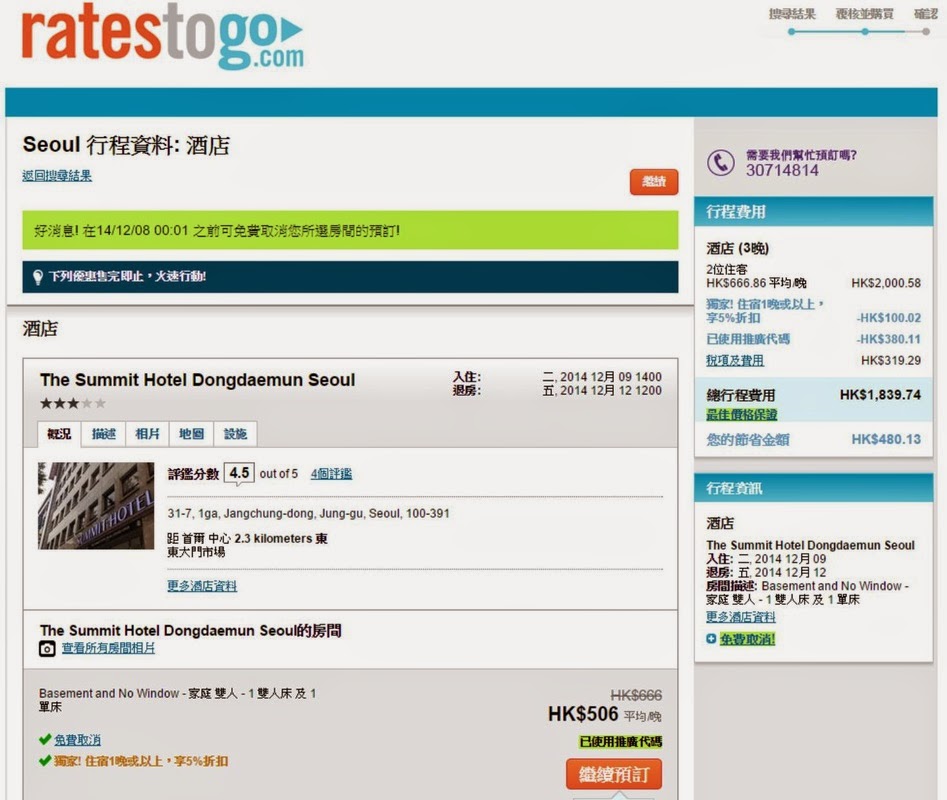Open 最佳價格保證 link in cost panel
Image resolution: width=947 pixels, height=800 pixels.
pyautogui.click(x=741, y=414)
